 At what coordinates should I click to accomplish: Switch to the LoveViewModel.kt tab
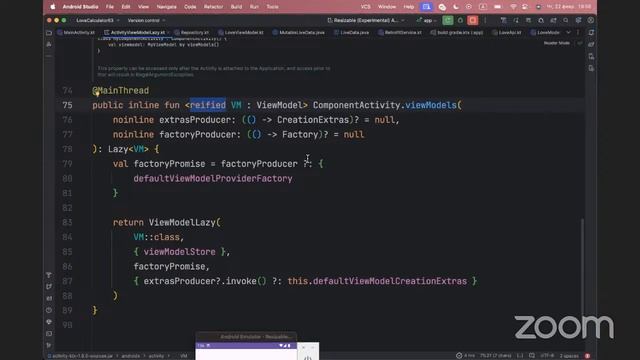[x=241, y=33]
